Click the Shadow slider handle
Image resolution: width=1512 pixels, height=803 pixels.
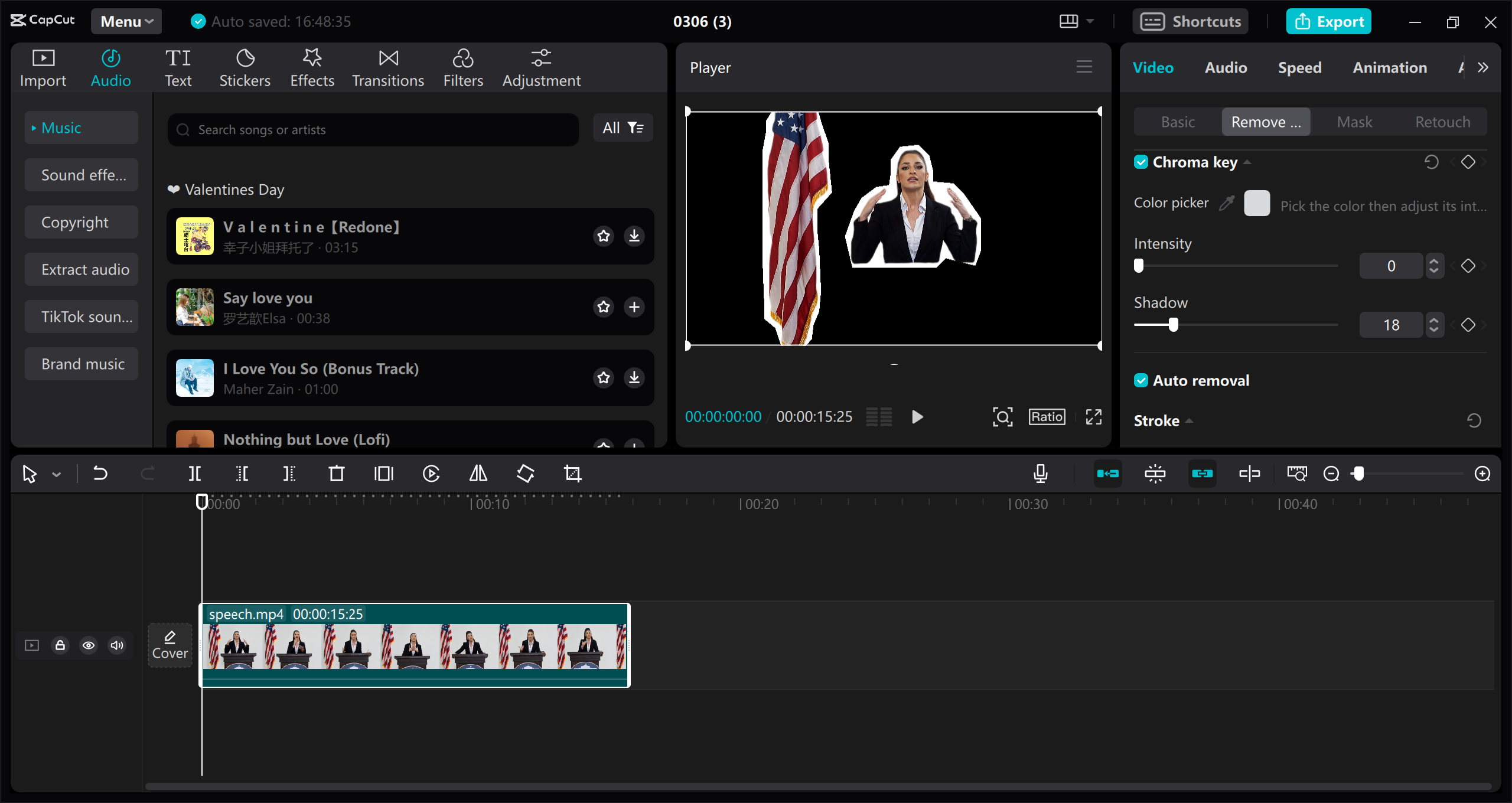pyautogui.click(x=1174, y=325)
